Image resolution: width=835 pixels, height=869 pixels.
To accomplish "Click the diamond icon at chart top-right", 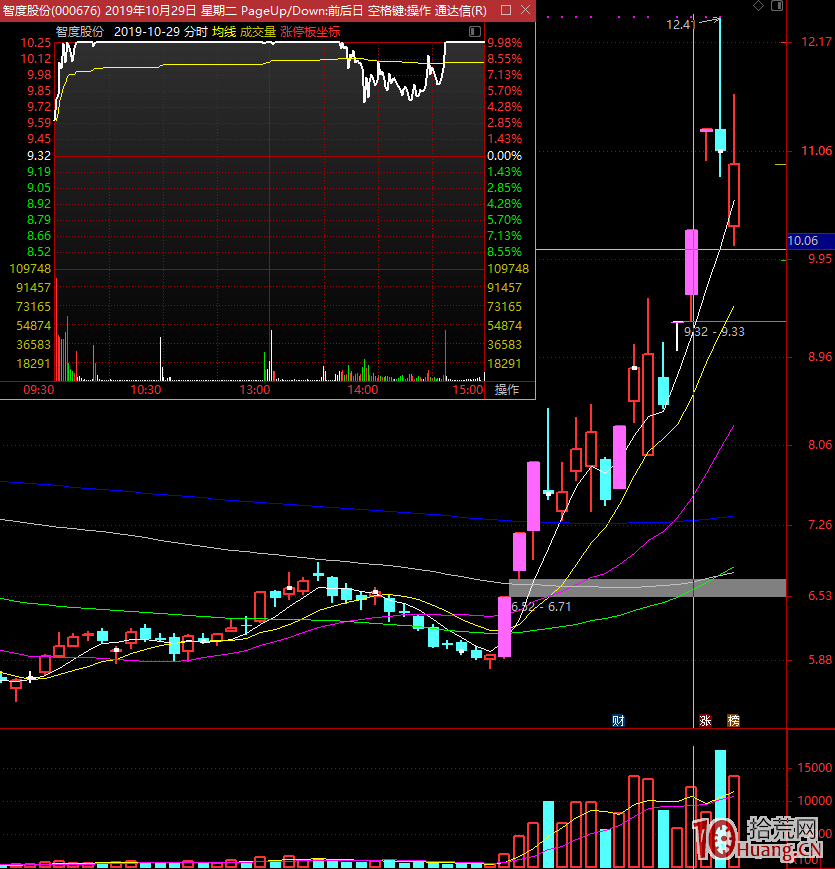I will [x=757, y=7].
